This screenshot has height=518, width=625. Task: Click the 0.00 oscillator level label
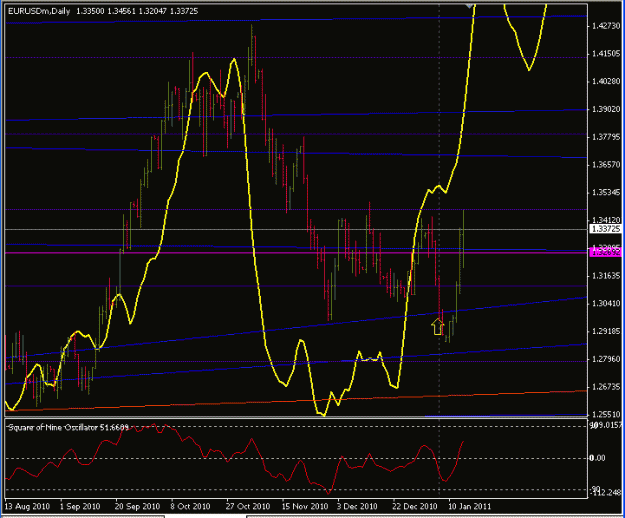[x=597, y=458]
